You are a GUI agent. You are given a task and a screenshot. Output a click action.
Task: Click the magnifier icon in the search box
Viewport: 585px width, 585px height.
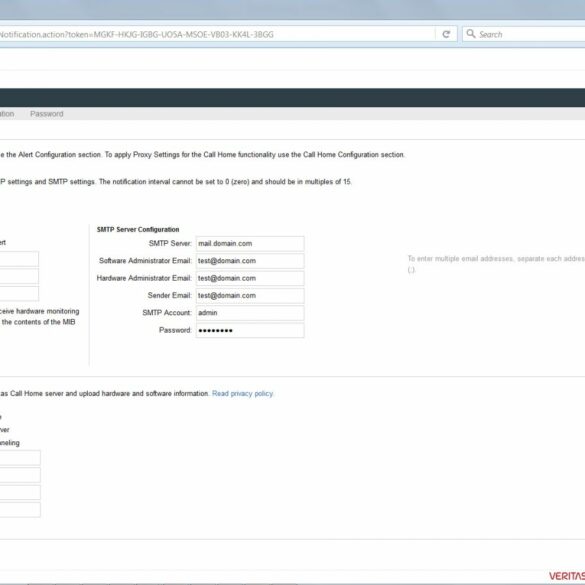[471, 34]
